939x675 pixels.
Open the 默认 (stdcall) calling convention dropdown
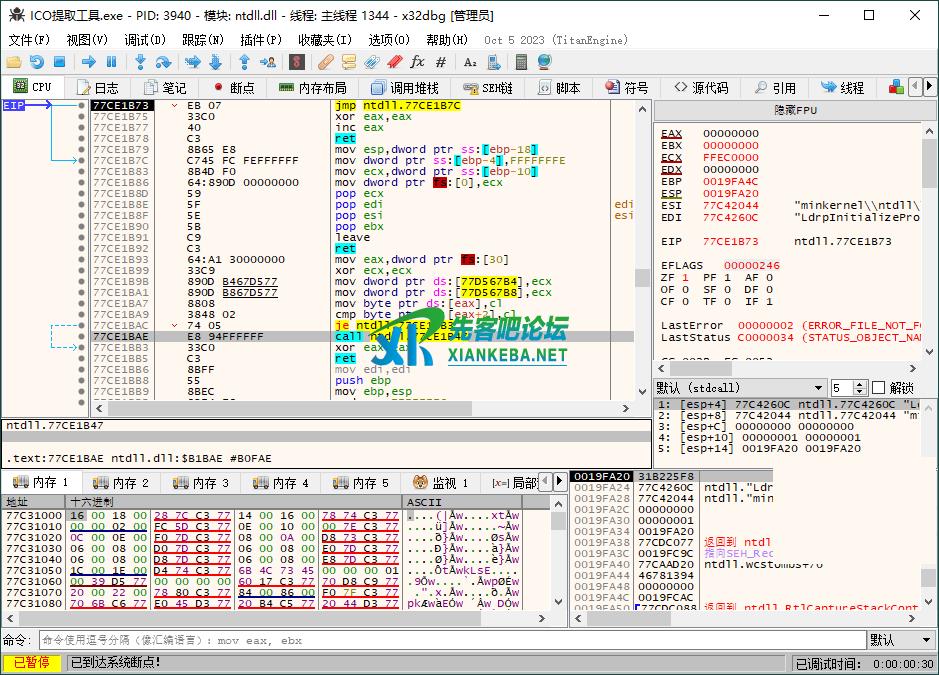[740, 388]
